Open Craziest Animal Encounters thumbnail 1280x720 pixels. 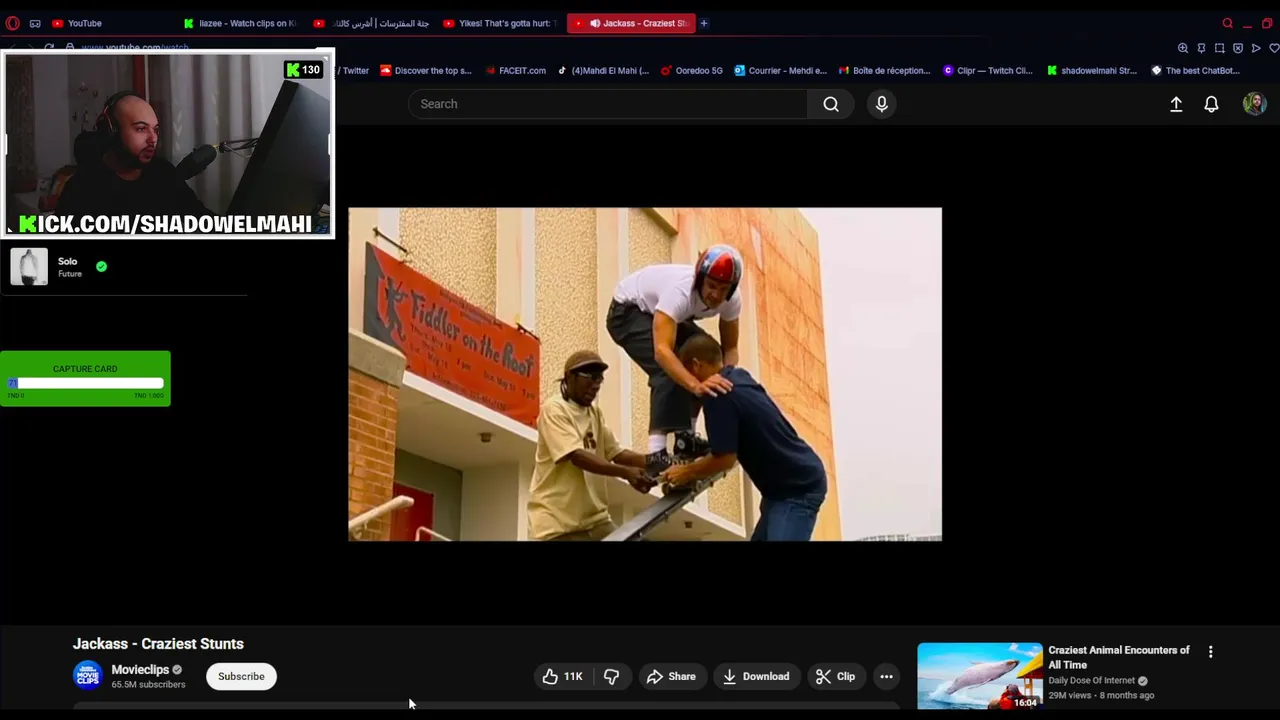coord(980,676)
